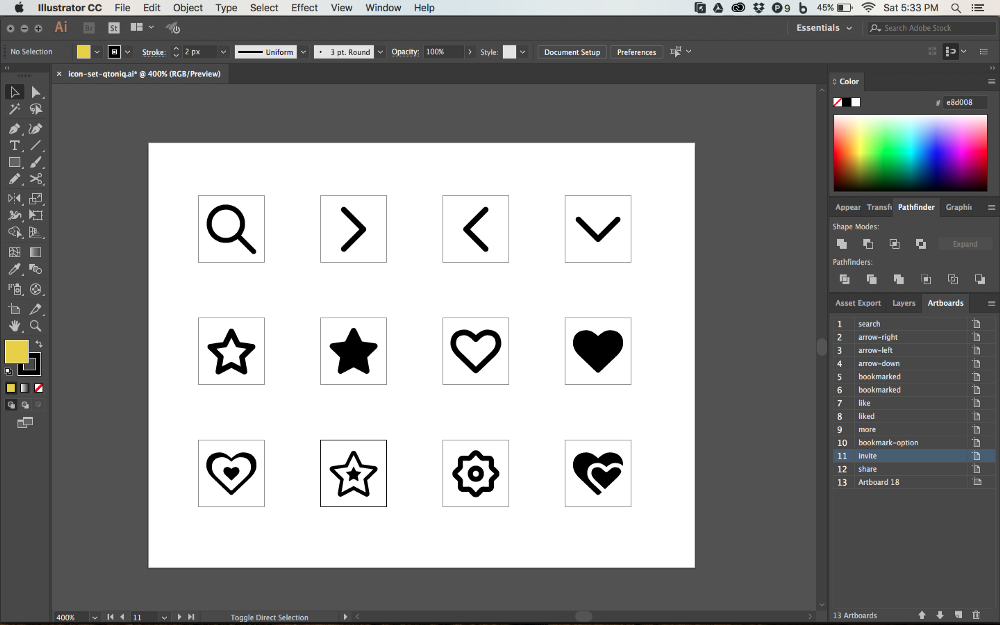Reset to default fill and stroke
This screenshot has width=1000, height=625.
tap(9, 371)
